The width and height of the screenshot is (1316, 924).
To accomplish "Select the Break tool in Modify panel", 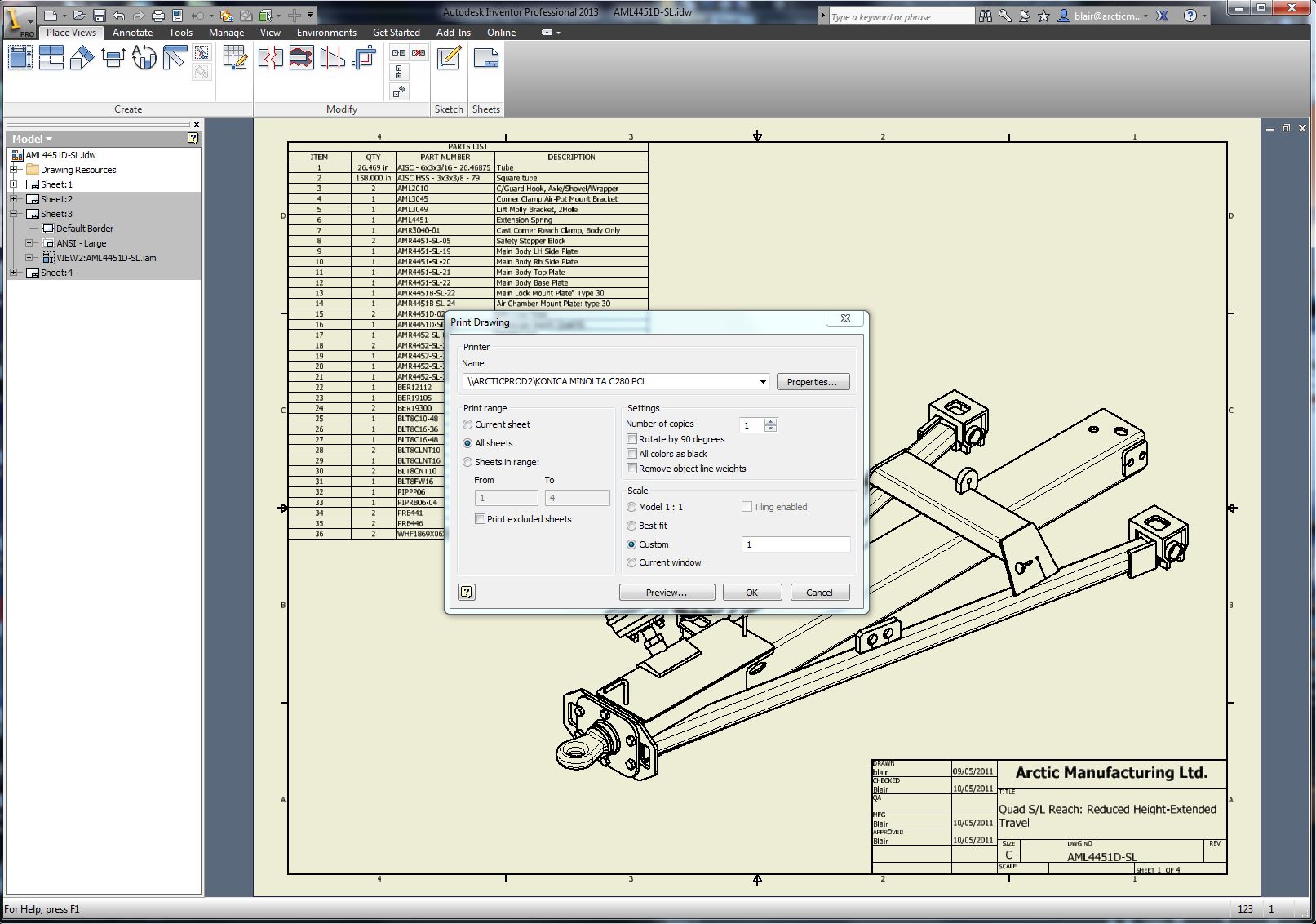I will pos(271,57).
